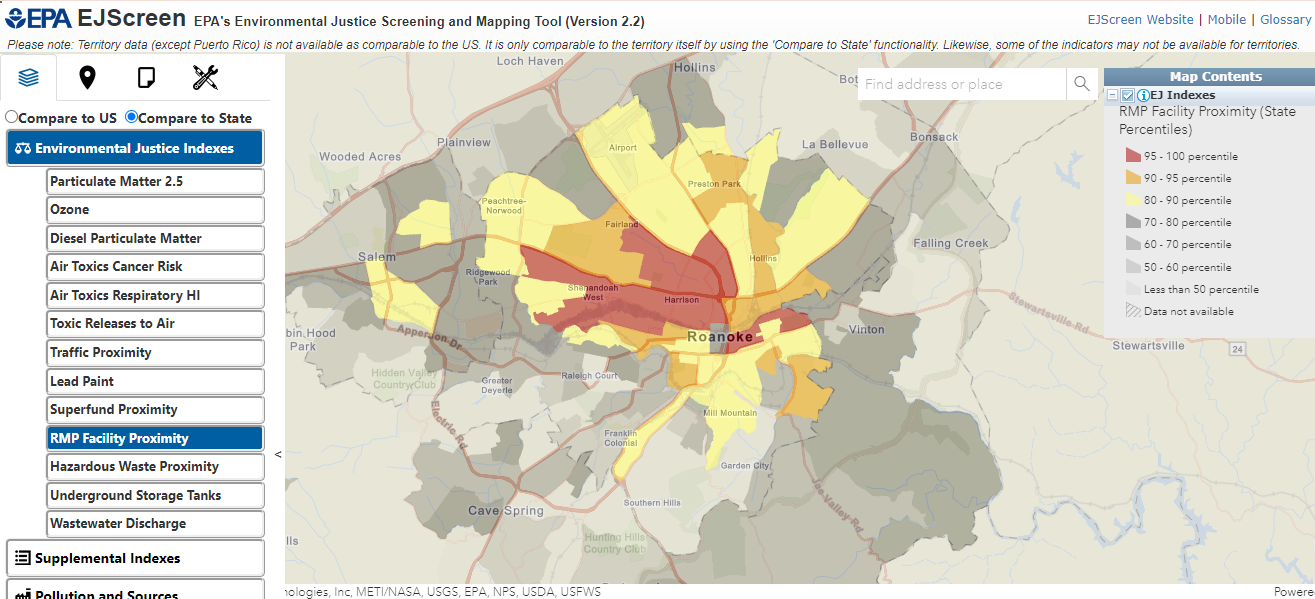The height and width of the screenshot is (599, 1315).
Task: Select Underground Storage Tanks index
Action: coord(156,495)
